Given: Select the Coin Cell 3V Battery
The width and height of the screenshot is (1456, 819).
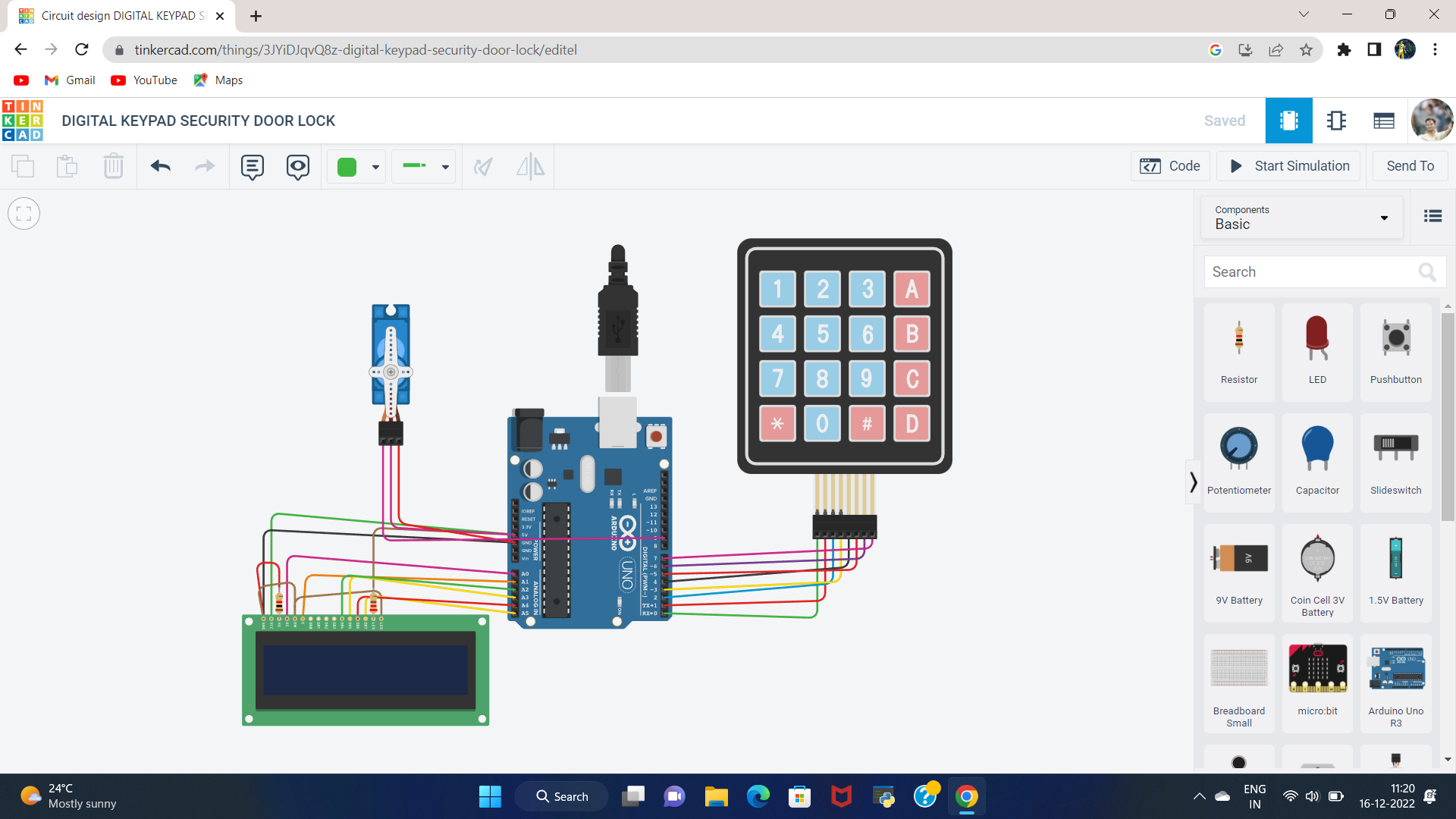Looking at the screenshot, I should pyautogui.click(x=1317, y=573).
